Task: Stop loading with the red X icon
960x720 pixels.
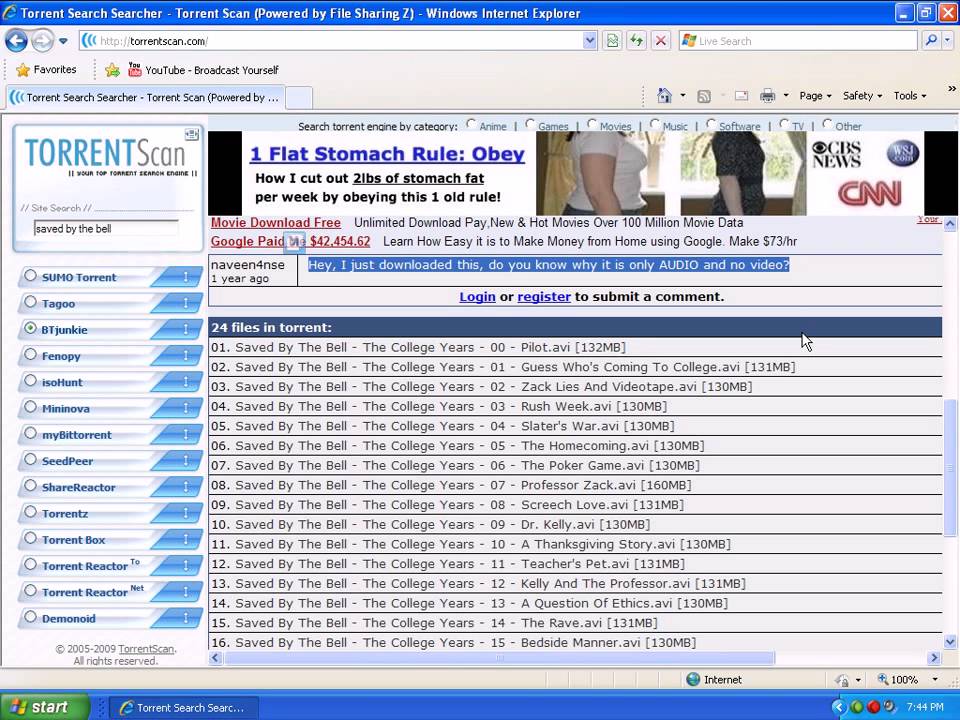Action: pos(661,41)
